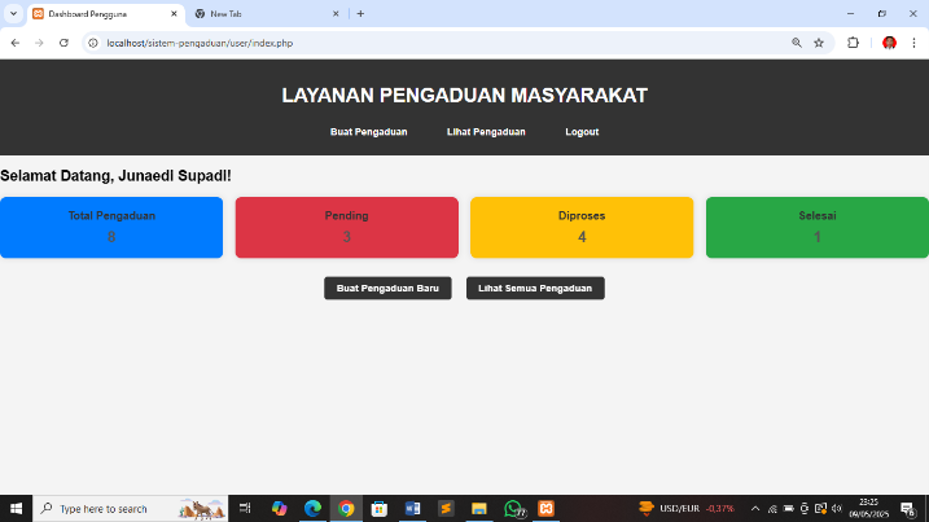The height and width of the screenshot is (522, 929).
Task: View site information icon beside the URL
Action: tap(93, 43)
